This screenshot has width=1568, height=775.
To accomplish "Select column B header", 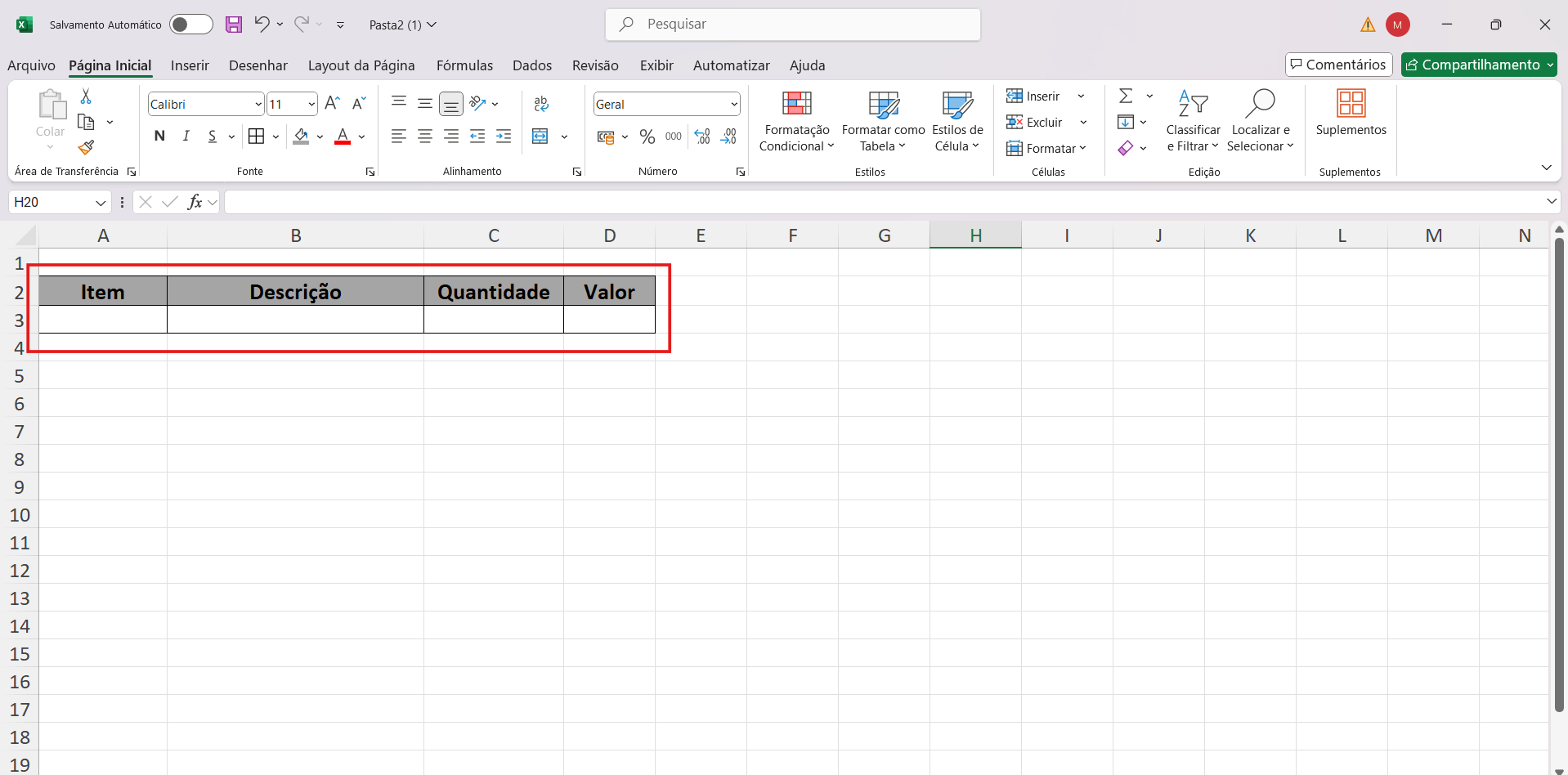I will [296, 235].
